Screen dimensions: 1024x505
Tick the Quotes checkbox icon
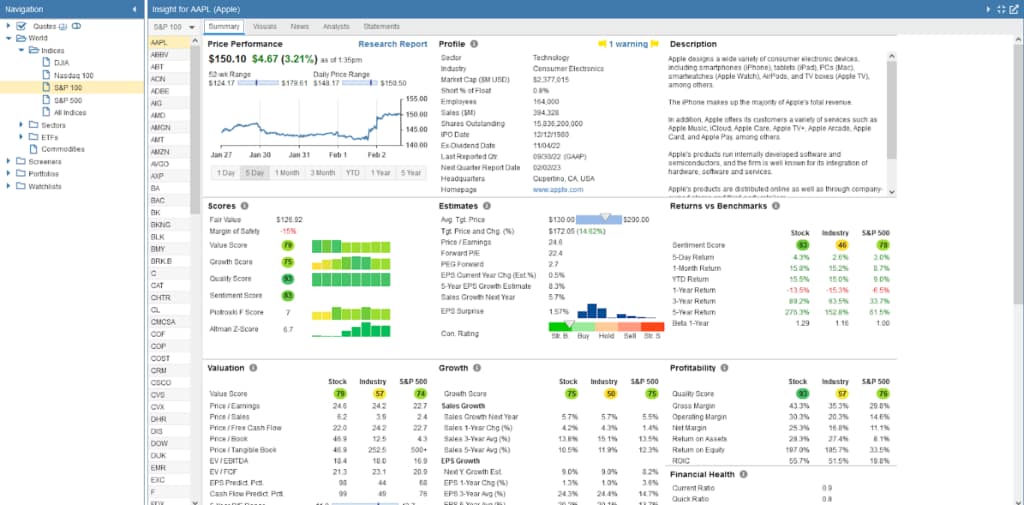tap(21, 26)
